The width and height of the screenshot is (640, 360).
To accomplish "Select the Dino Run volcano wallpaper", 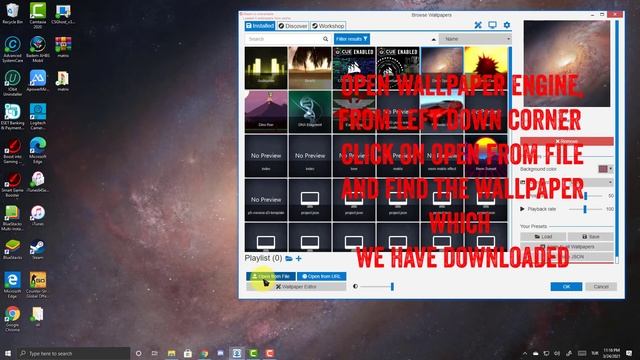I will 266,112.
